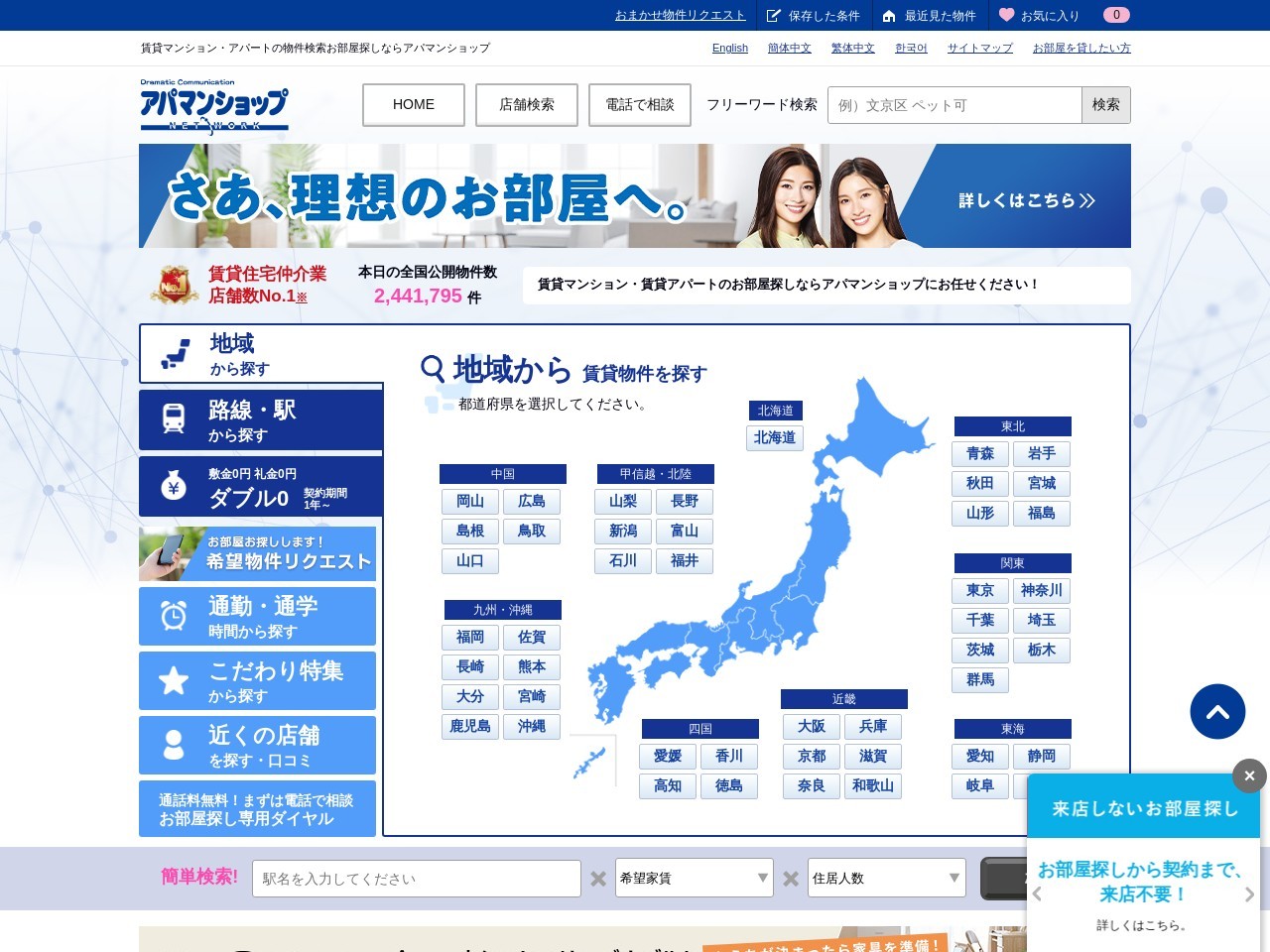Screen dimensions: 1270x952
Task: Open recently viewed properties house icon
Action: (x=889, y=16)
